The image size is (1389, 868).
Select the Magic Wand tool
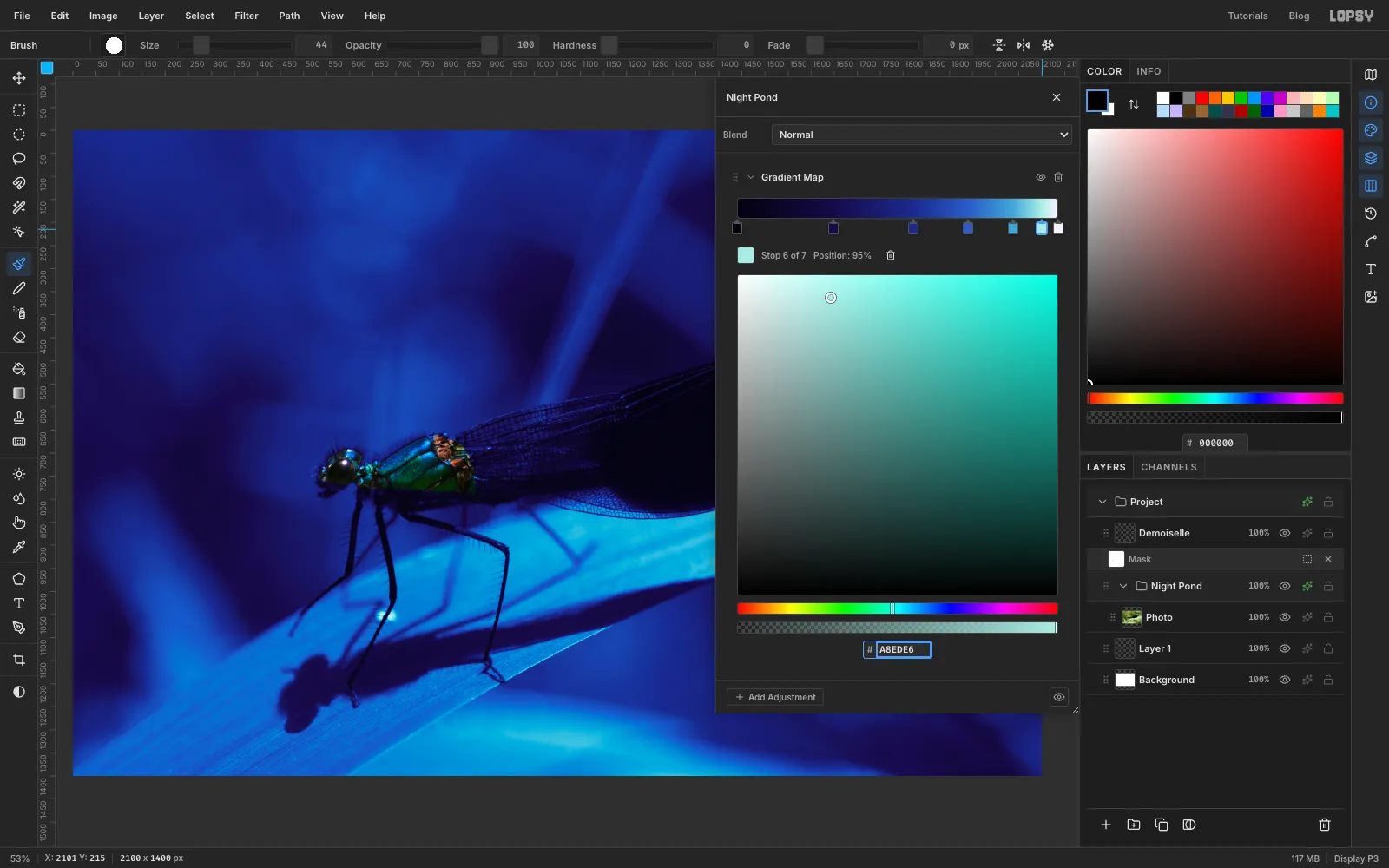click(x=19, y=207)
